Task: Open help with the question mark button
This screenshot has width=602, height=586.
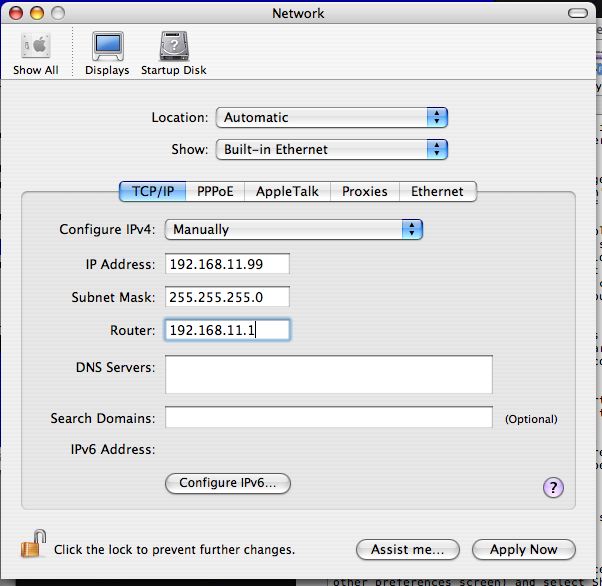Action: (553, 488)
